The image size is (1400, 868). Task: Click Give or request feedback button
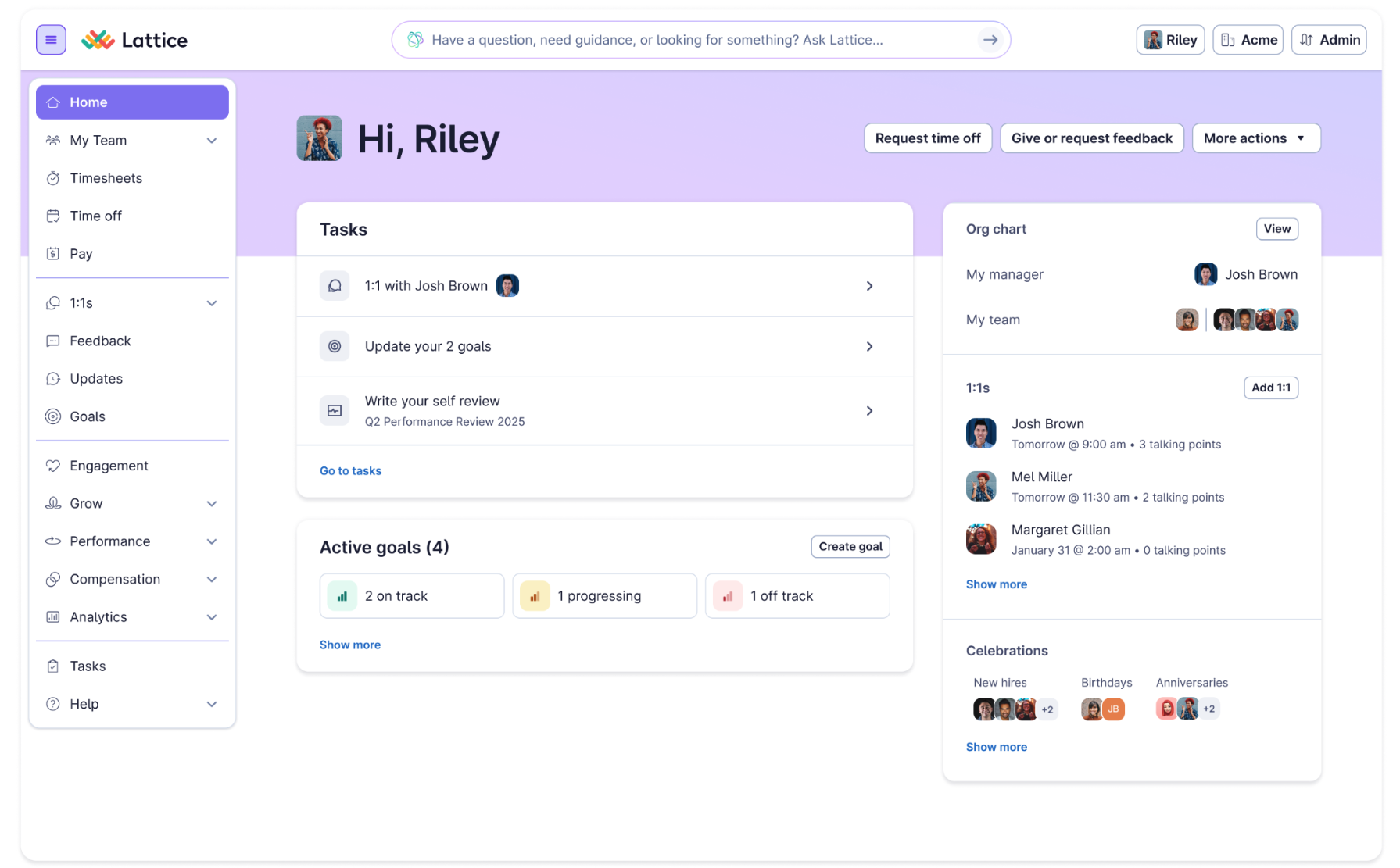1092,138
